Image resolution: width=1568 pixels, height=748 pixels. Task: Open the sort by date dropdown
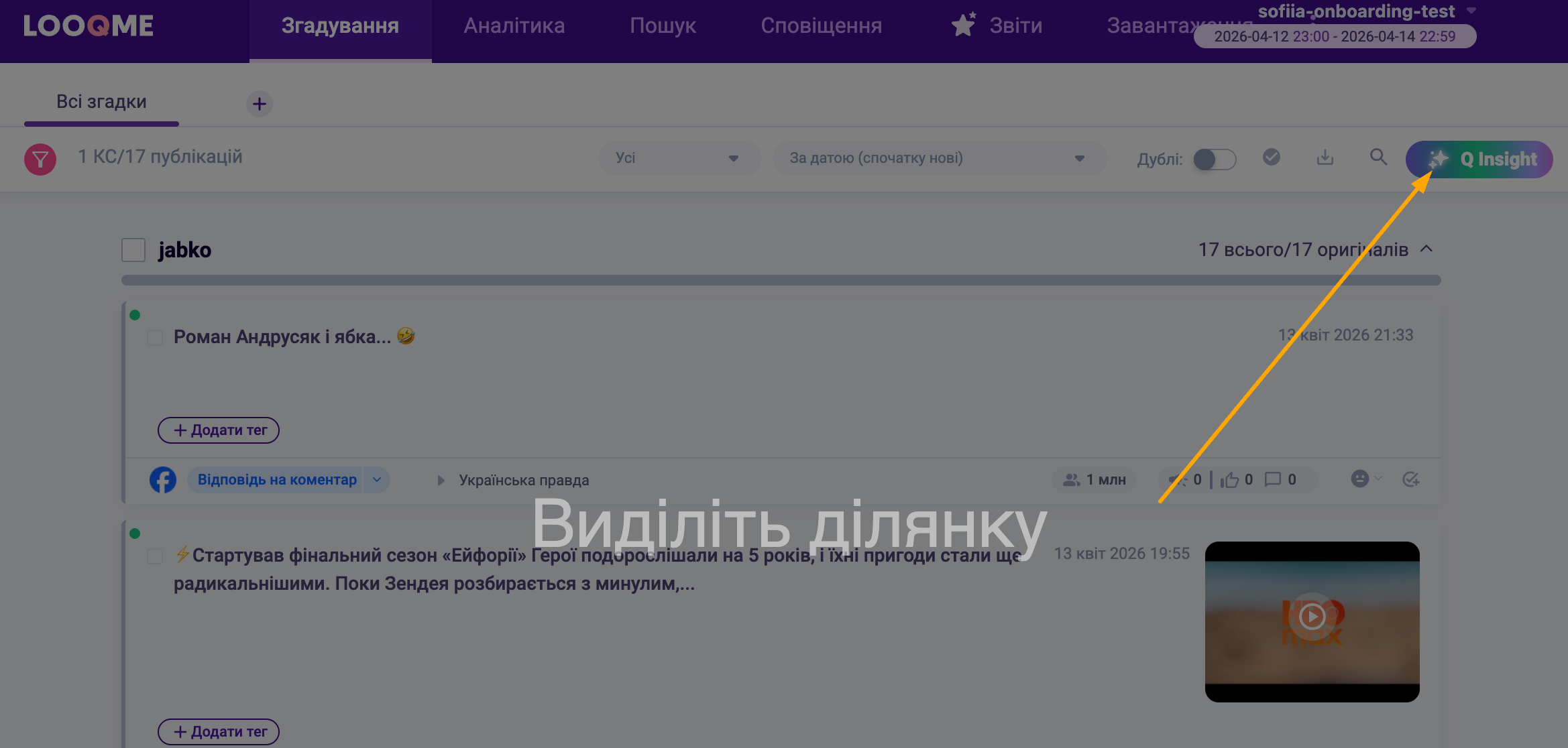(939, 158)
